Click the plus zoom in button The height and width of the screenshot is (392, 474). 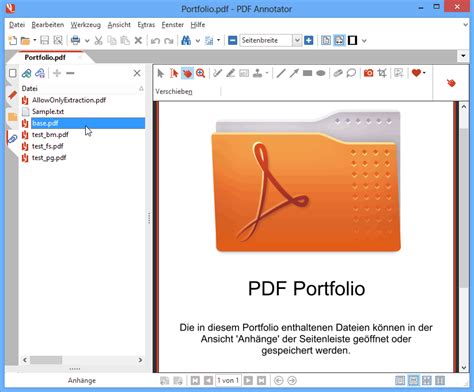tap(309, 41)
